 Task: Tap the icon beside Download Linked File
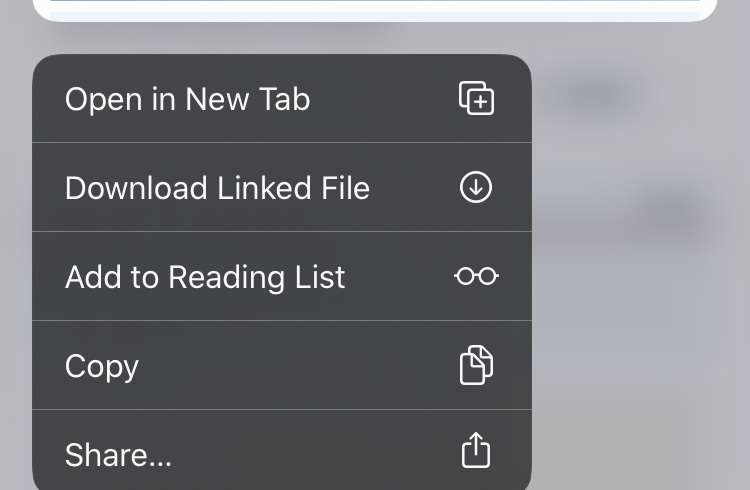click(476, 187)
